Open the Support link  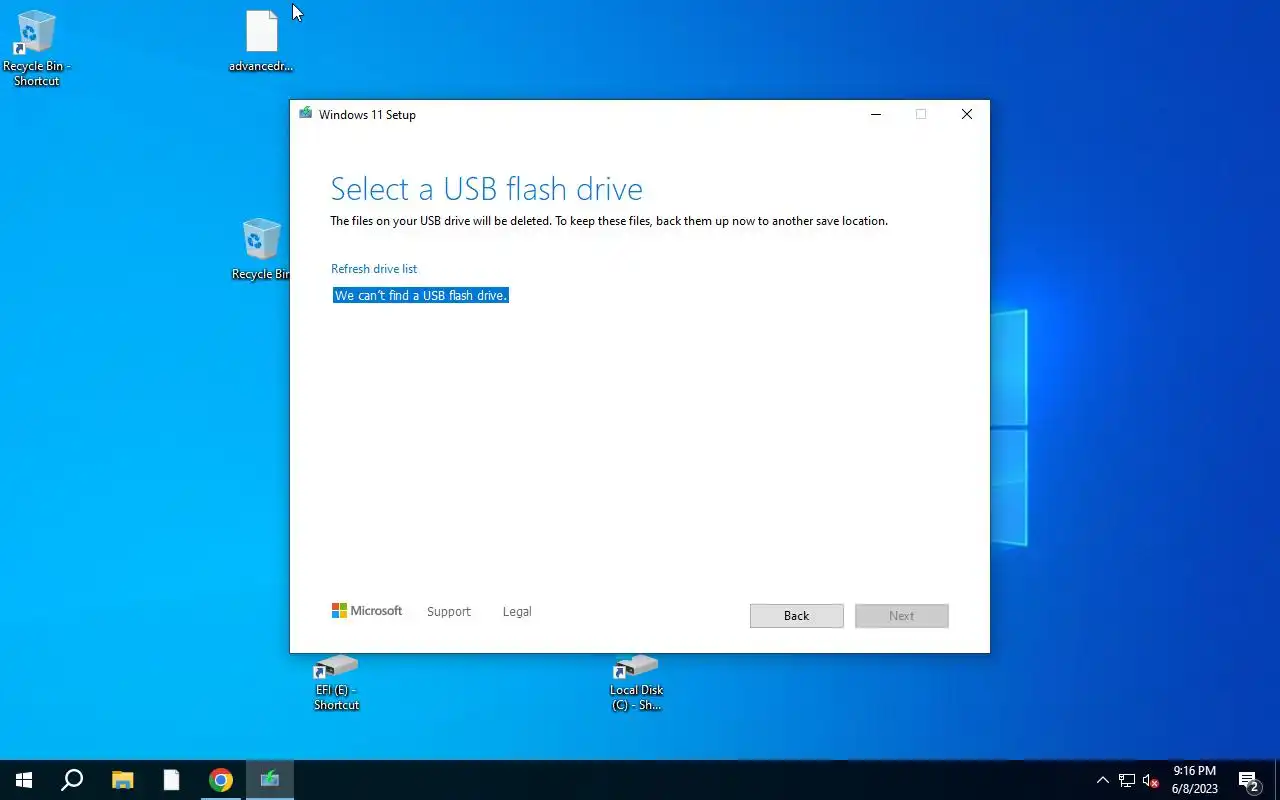(x=448, y=611)
